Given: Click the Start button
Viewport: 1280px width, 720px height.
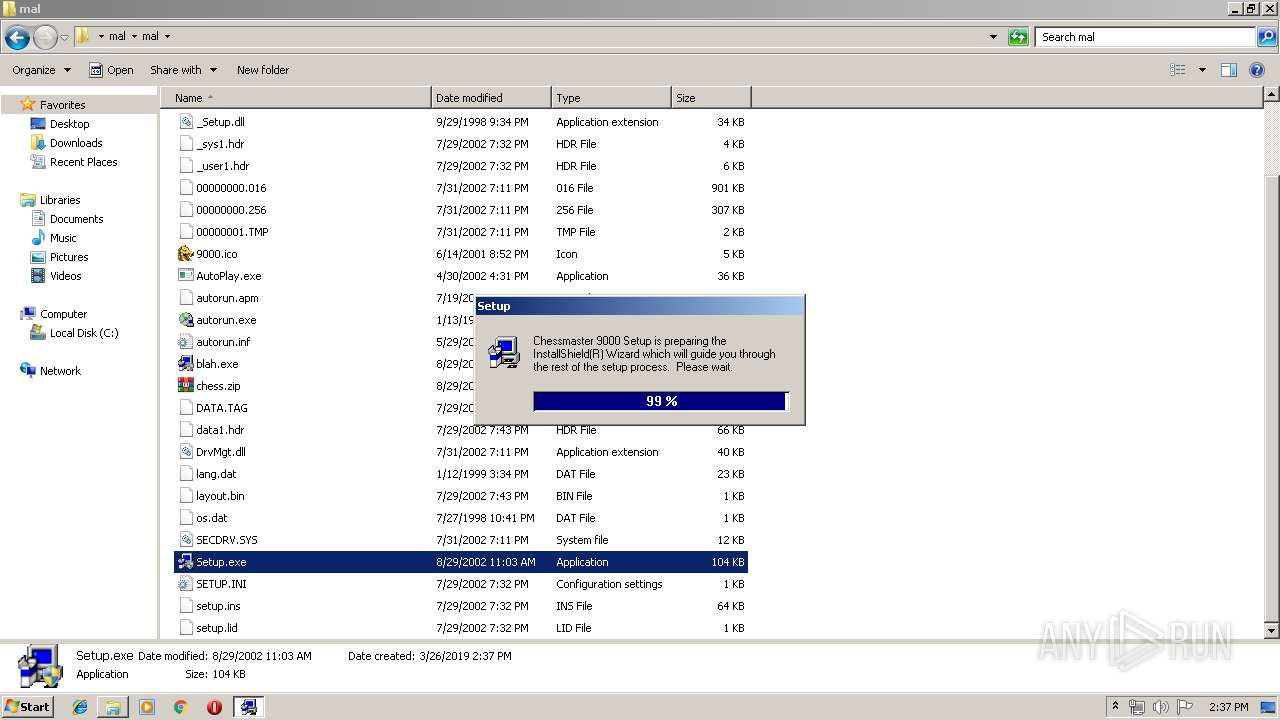Looking at the screenshot, I should 27,706.
